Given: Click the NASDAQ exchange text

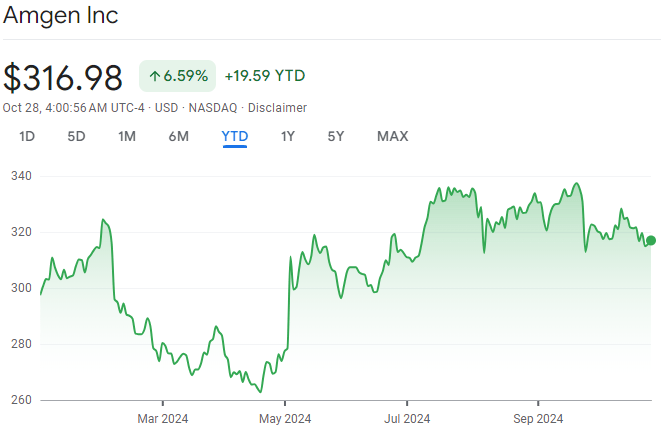Looking at the screenshot, I should [213, 108].
